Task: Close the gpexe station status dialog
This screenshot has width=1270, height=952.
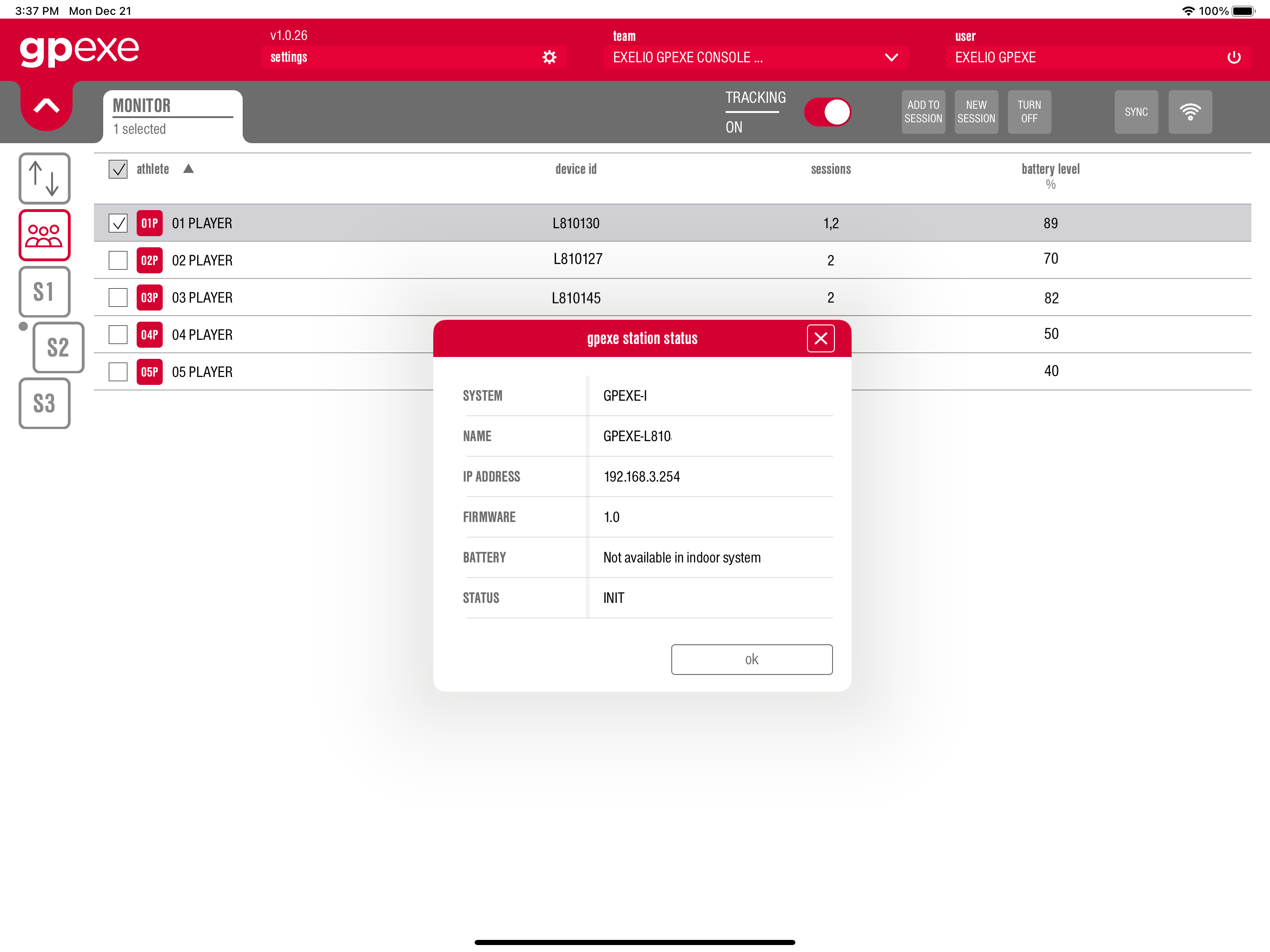Action: pos(820,338)
